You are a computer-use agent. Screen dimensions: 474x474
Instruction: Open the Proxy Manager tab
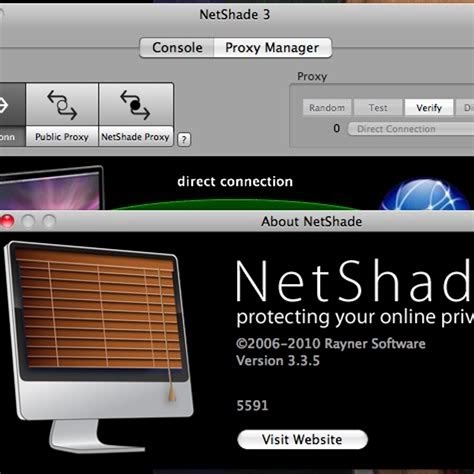point(272,48)
